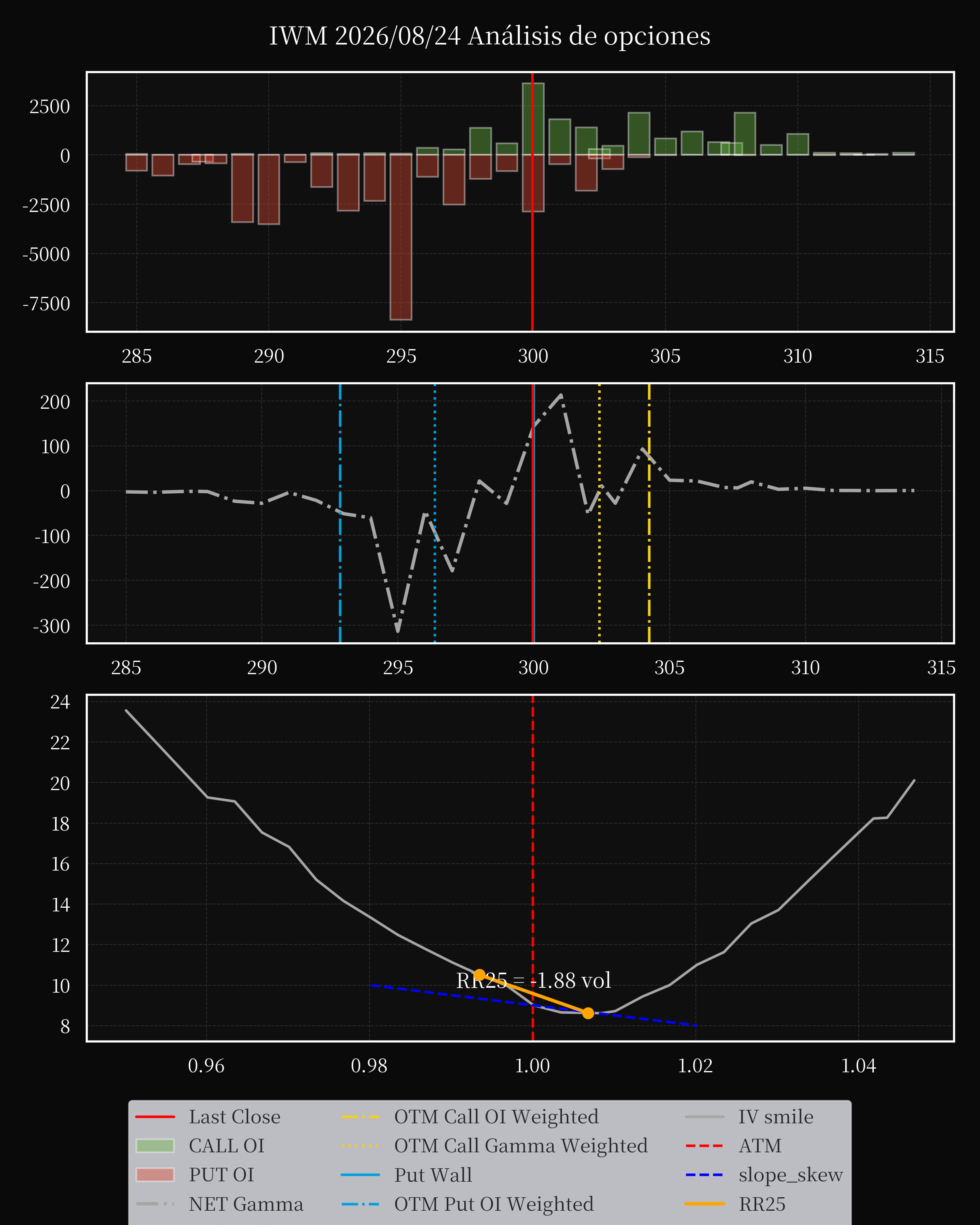Click the chart title IWM 2026/08/24 Análisis de opciones
The width and height of the screenshot is (980, 1225).
click(x=490, y=36)
